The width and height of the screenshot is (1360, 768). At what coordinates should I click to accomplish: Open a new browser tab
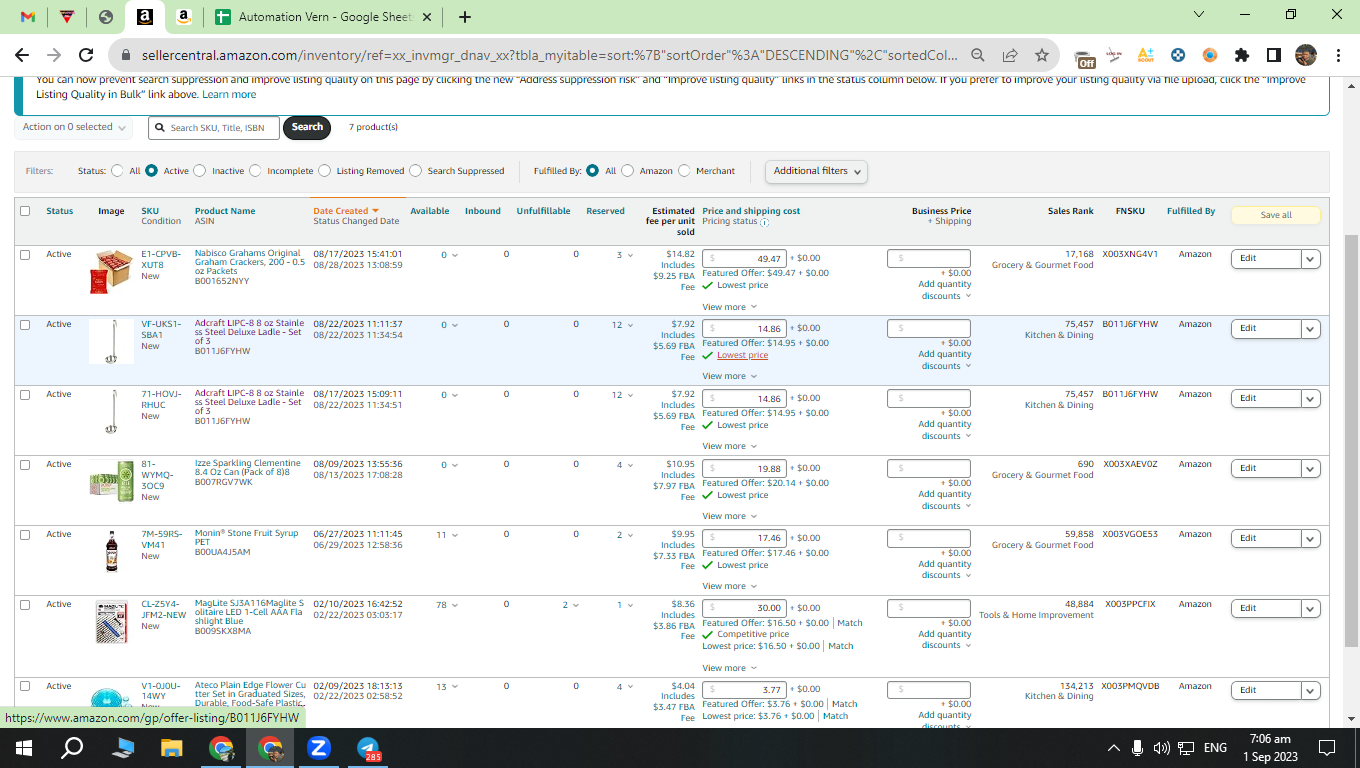[465, 17]
